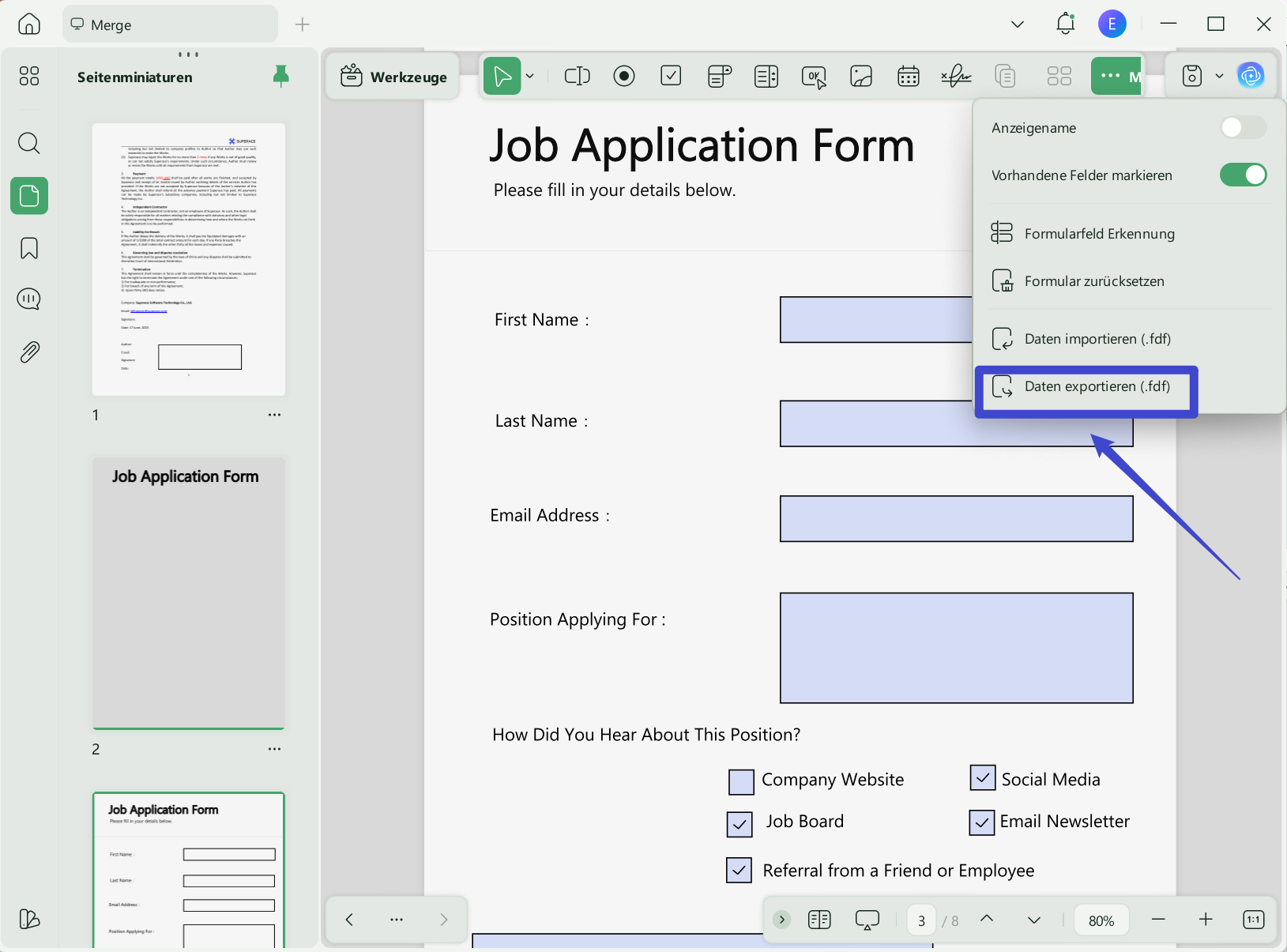Add a dropdown combo box field
This screenshot has height=952, width=1287.
click(x=719, y=76)
